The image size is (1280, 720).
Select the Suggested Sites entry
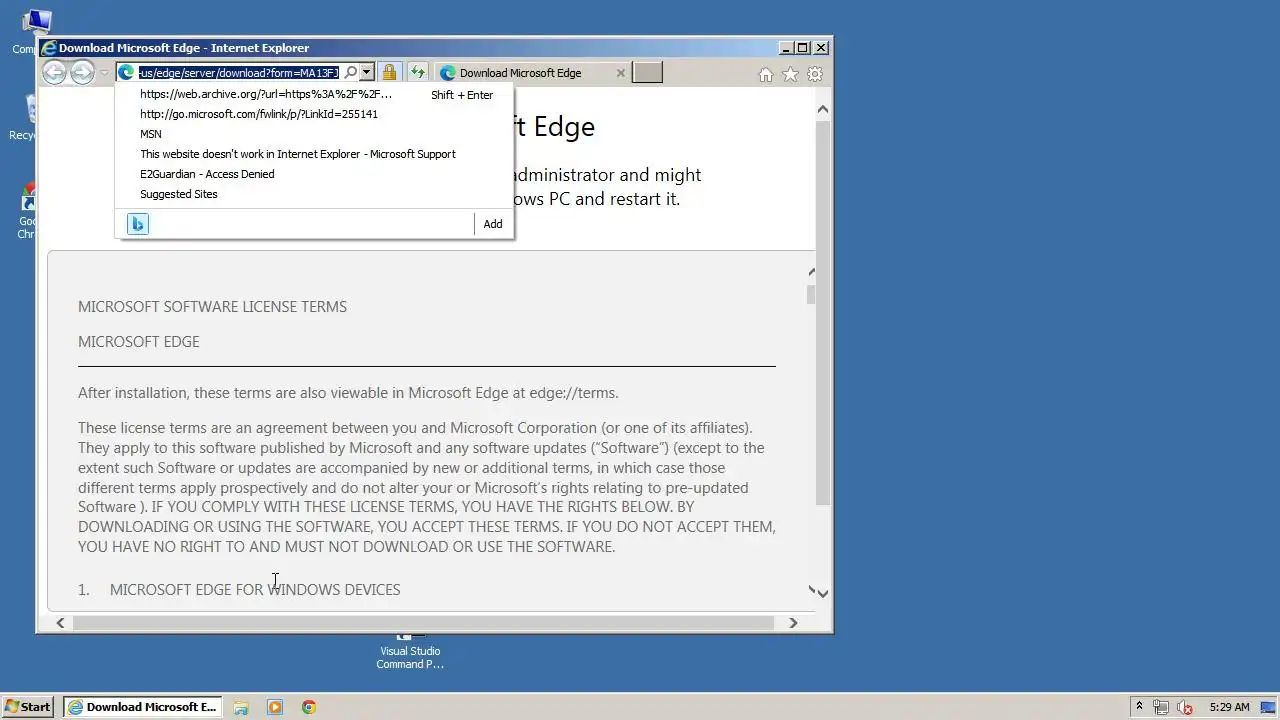coord(315,194)
